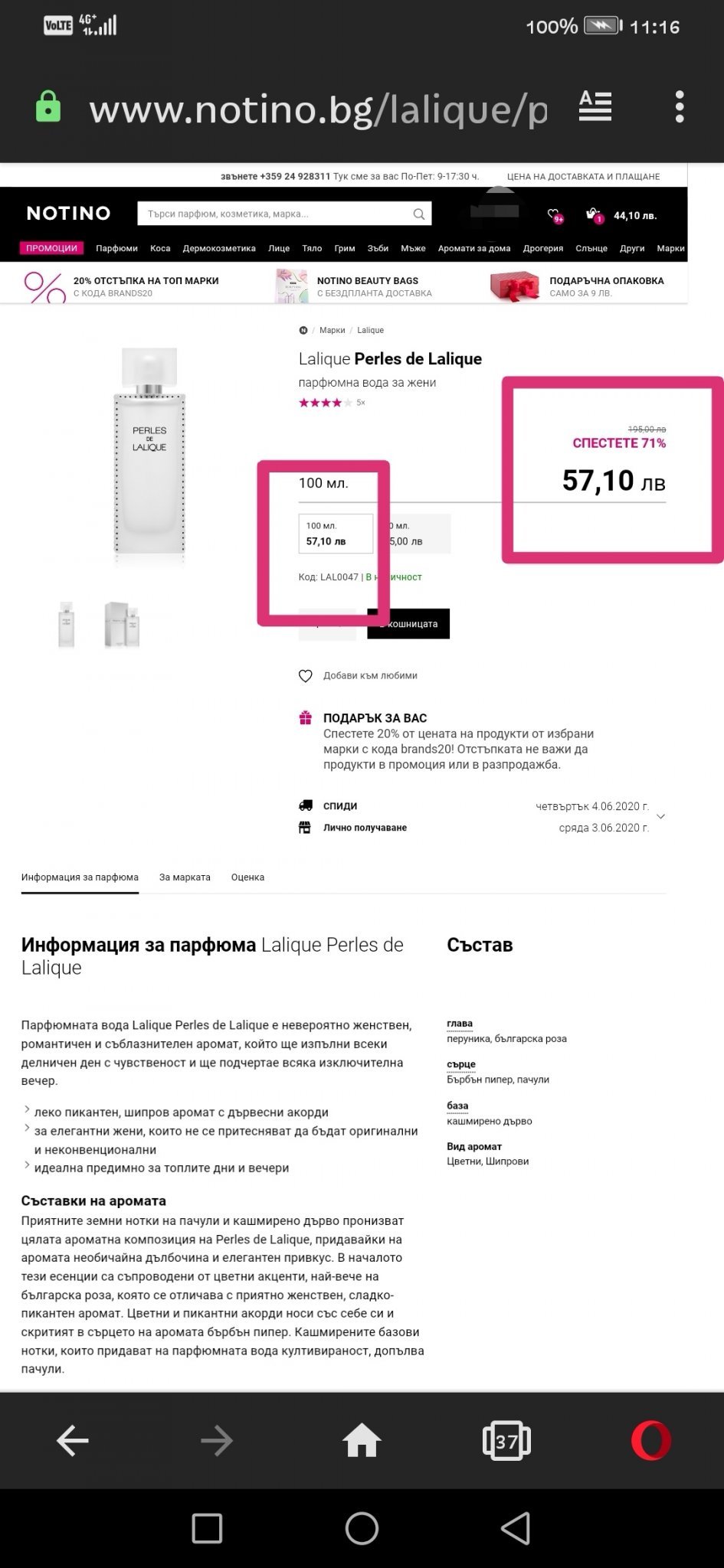Open the tabs counter showing 37
This screenshot has width=724, height=1568.
506,1441
